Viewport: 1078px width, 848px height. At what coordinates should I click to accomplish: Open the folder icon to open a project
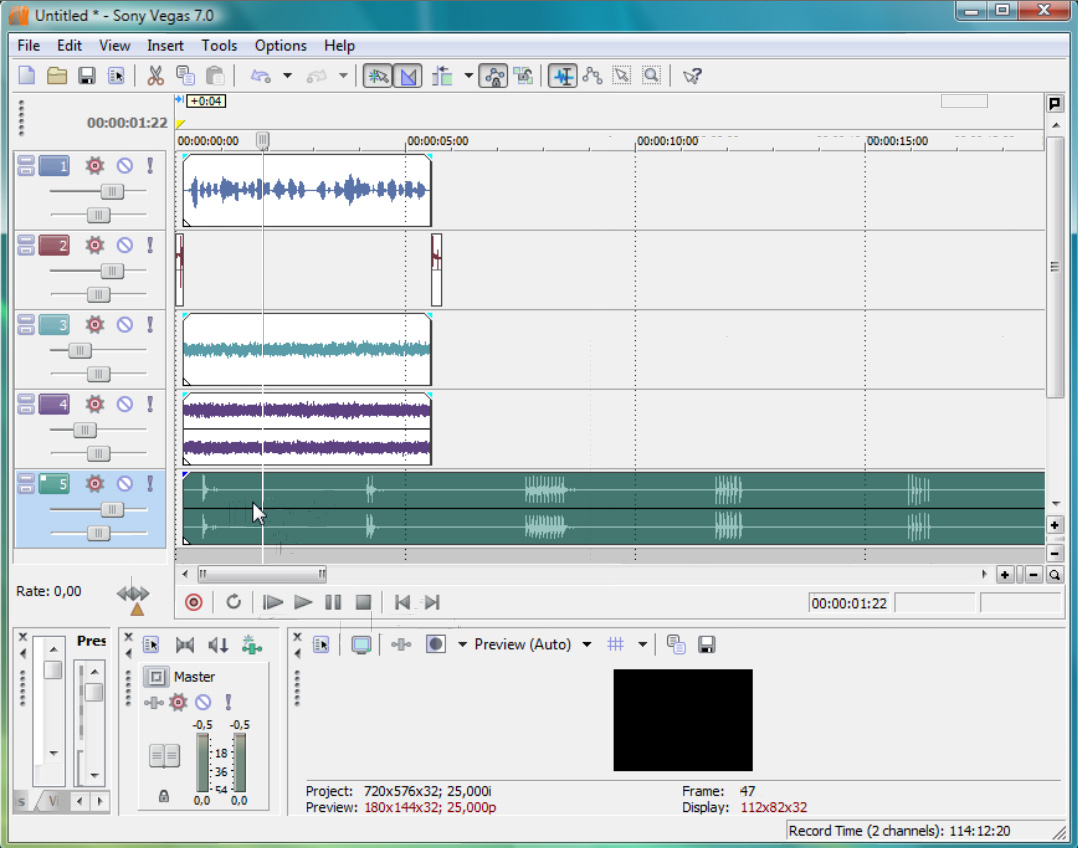(x=57, y=76)
